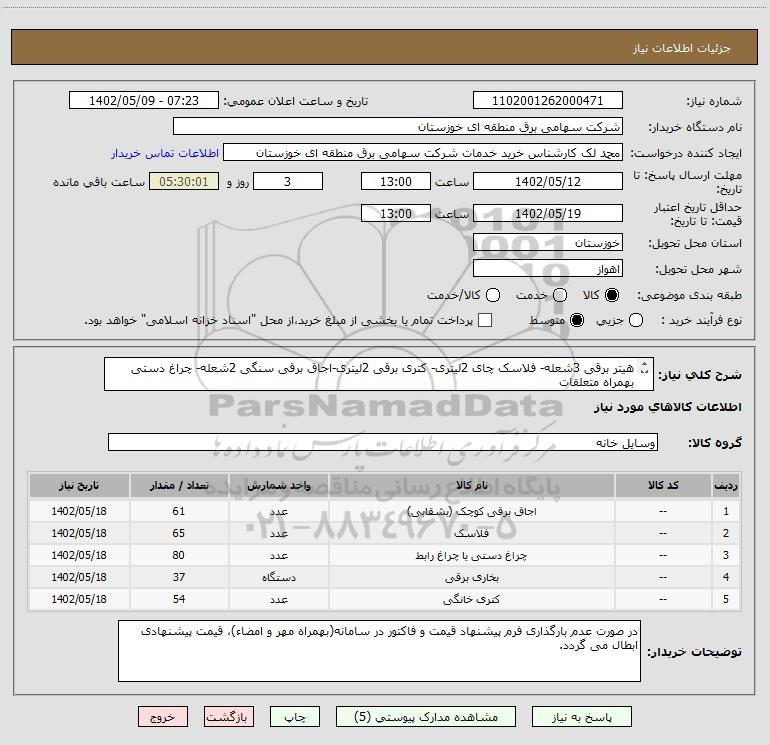Click the گروه کالا field showing وسایل خانه
Screen dimensions: 770x745
(383, 442)
